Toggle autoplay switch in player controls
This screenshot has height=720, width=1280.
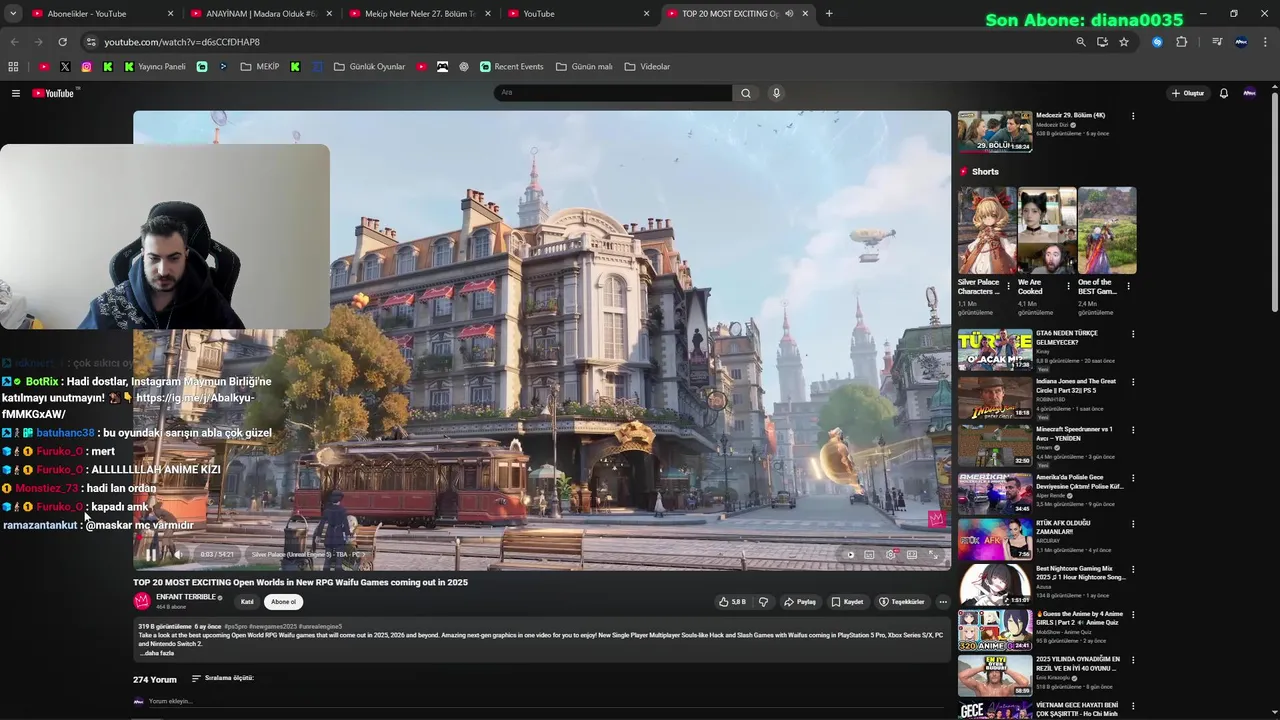pos(849,554)
